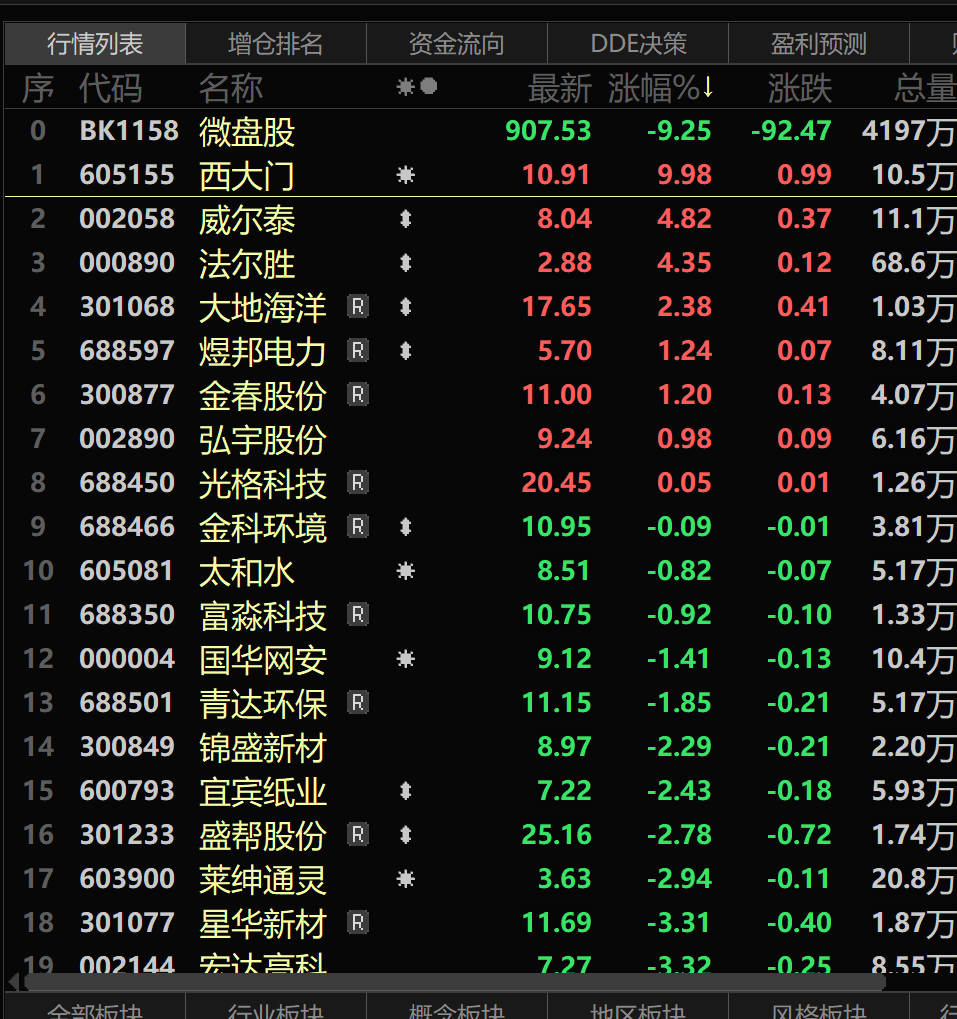Sort by 涨幅% column header

click(661, 88)
